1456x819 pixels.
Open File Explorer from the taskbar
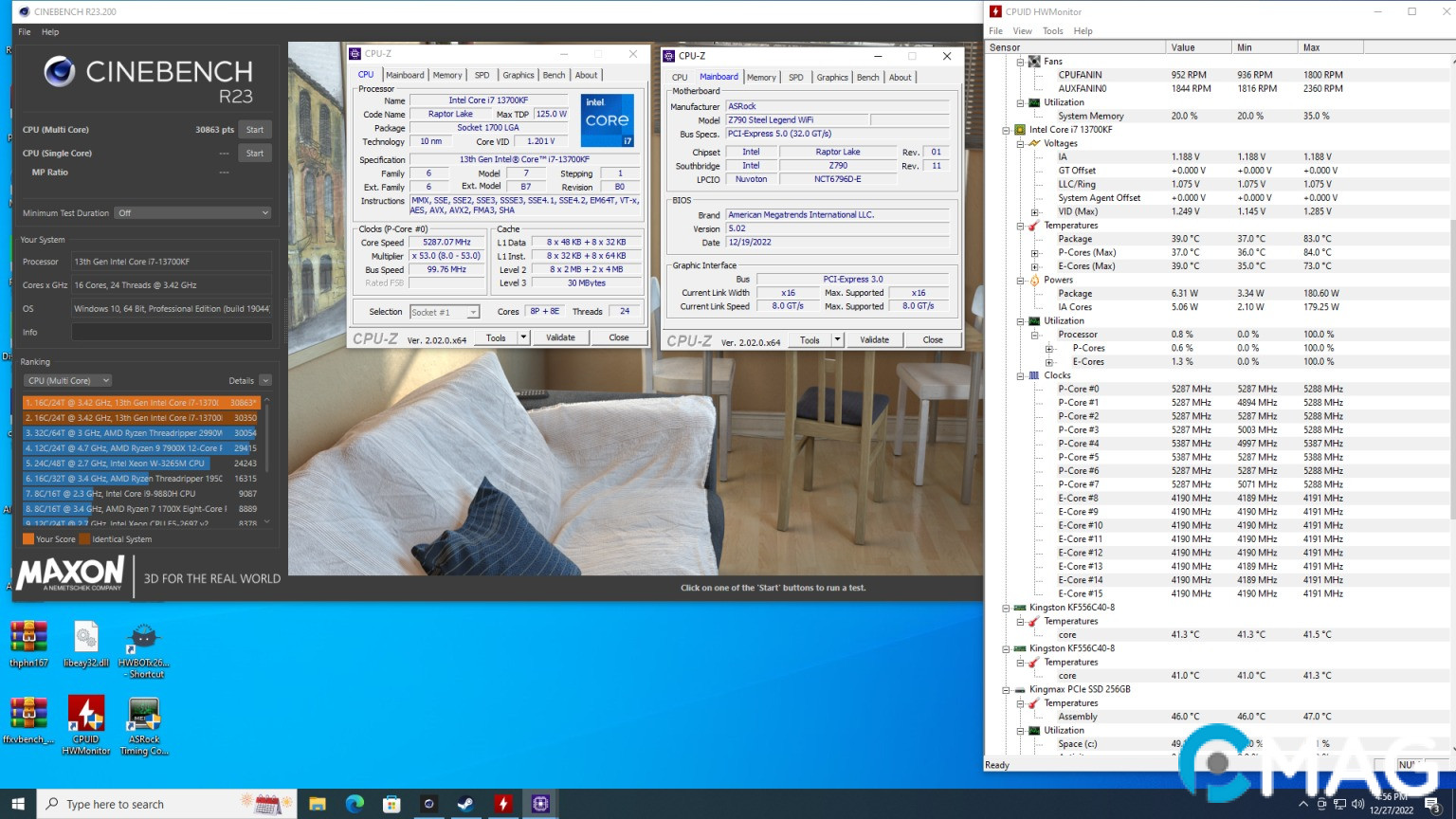(x=318, y=804)
